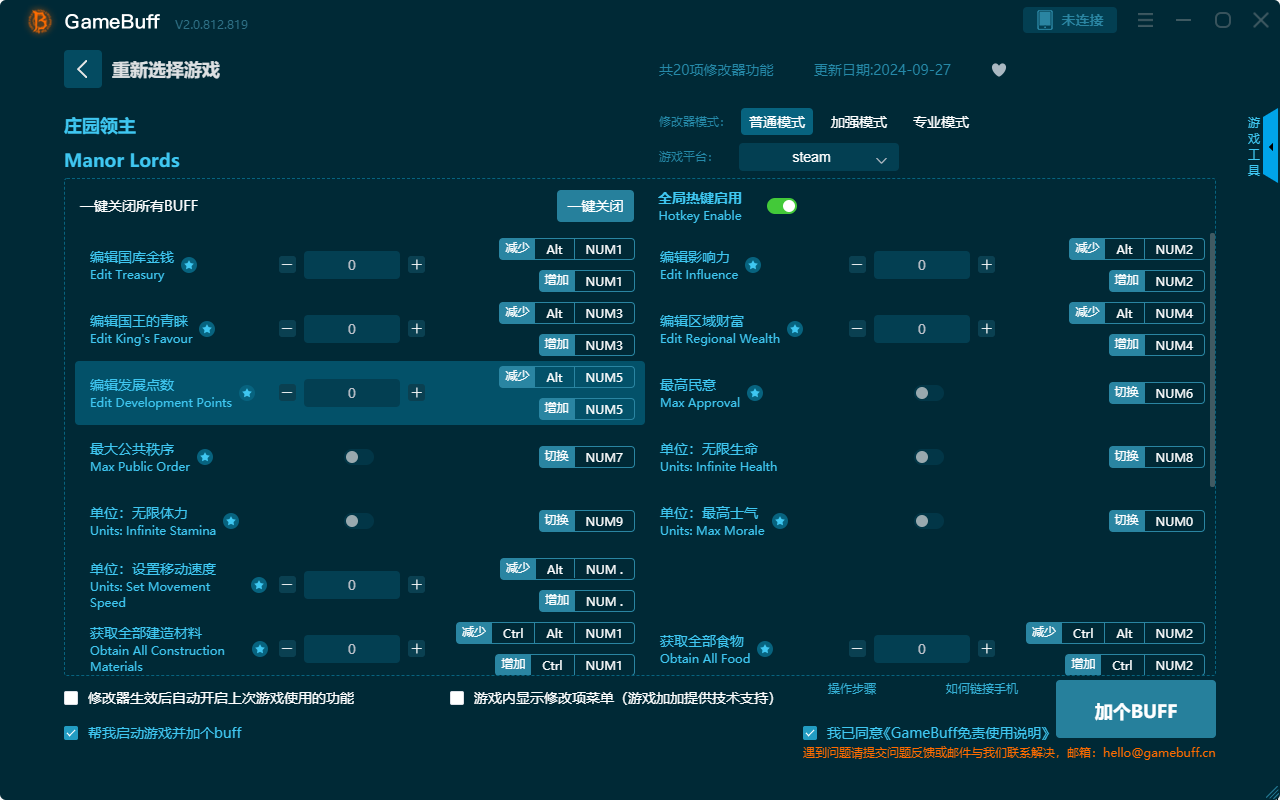Turn on Units: Infinite Health toggle

(x=929, y=457)
